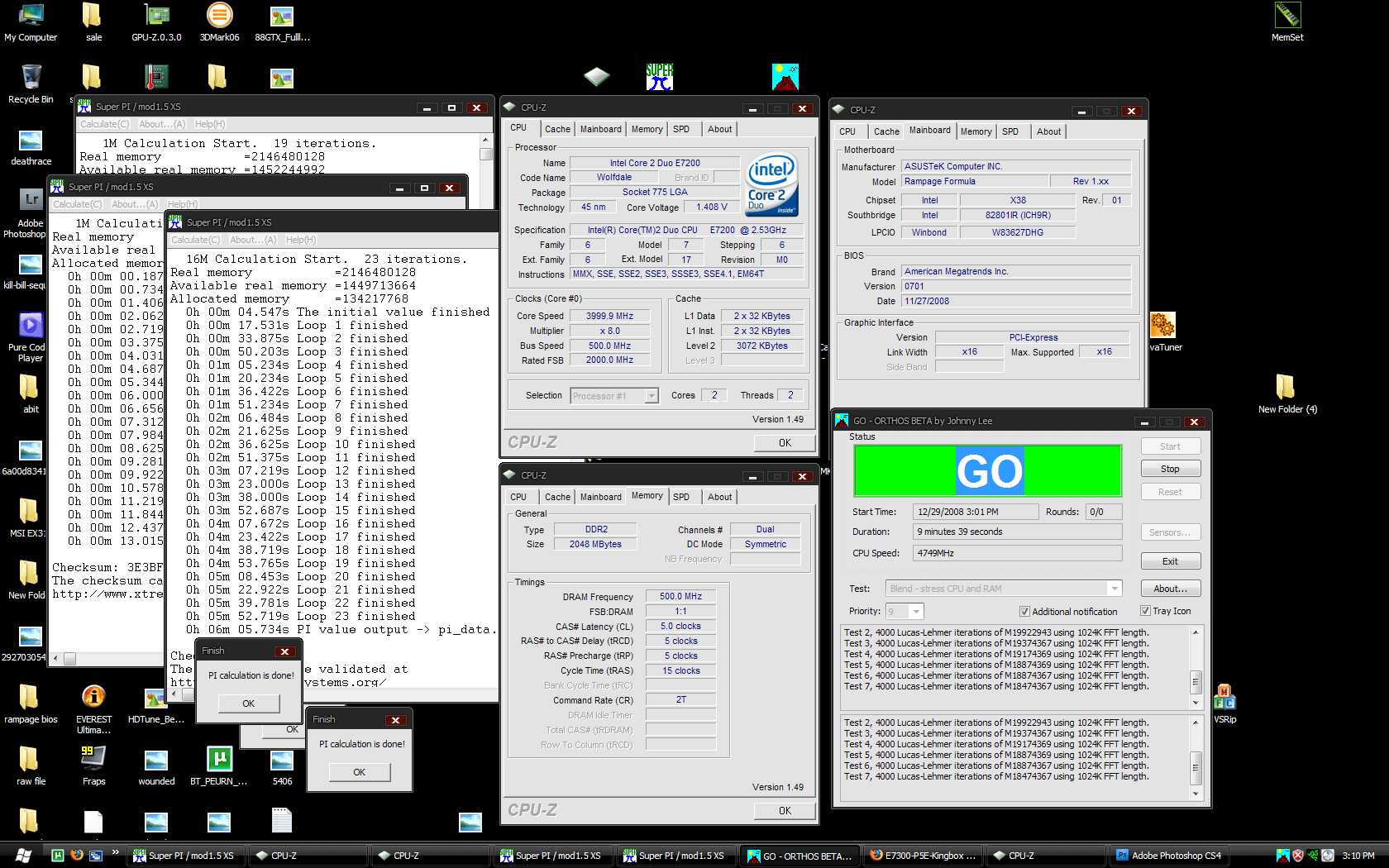
Task: Open the wounded image icon
Action: (x=156, y=766)
